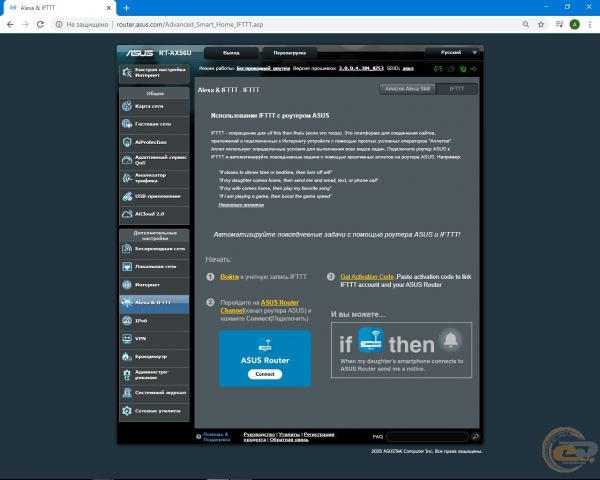Open System Log (Системный журнал) item
This screenshot has width=600, height=480.
pos(154,393)
